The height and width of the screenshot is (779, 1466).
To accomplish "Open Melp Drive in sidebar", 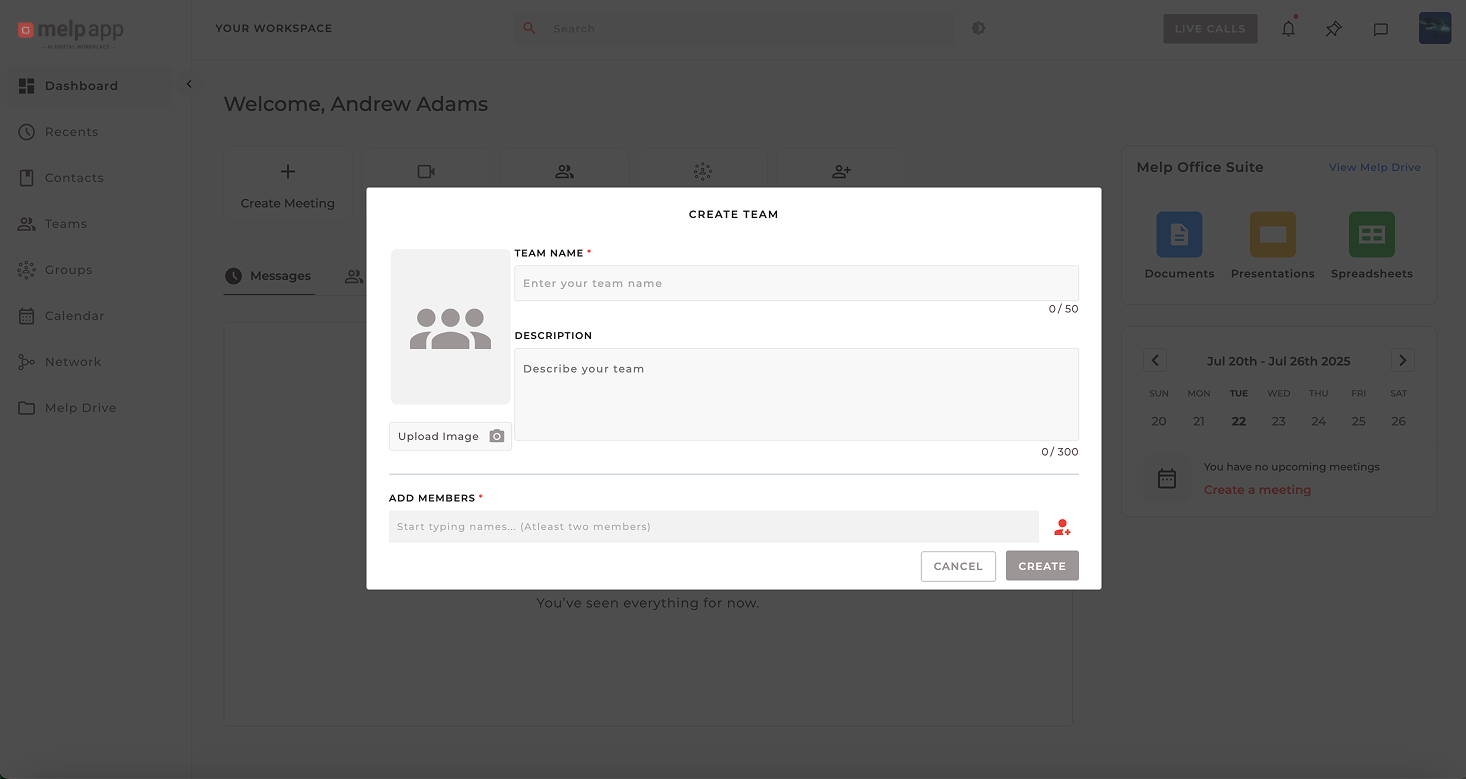I will click(80, 408).
